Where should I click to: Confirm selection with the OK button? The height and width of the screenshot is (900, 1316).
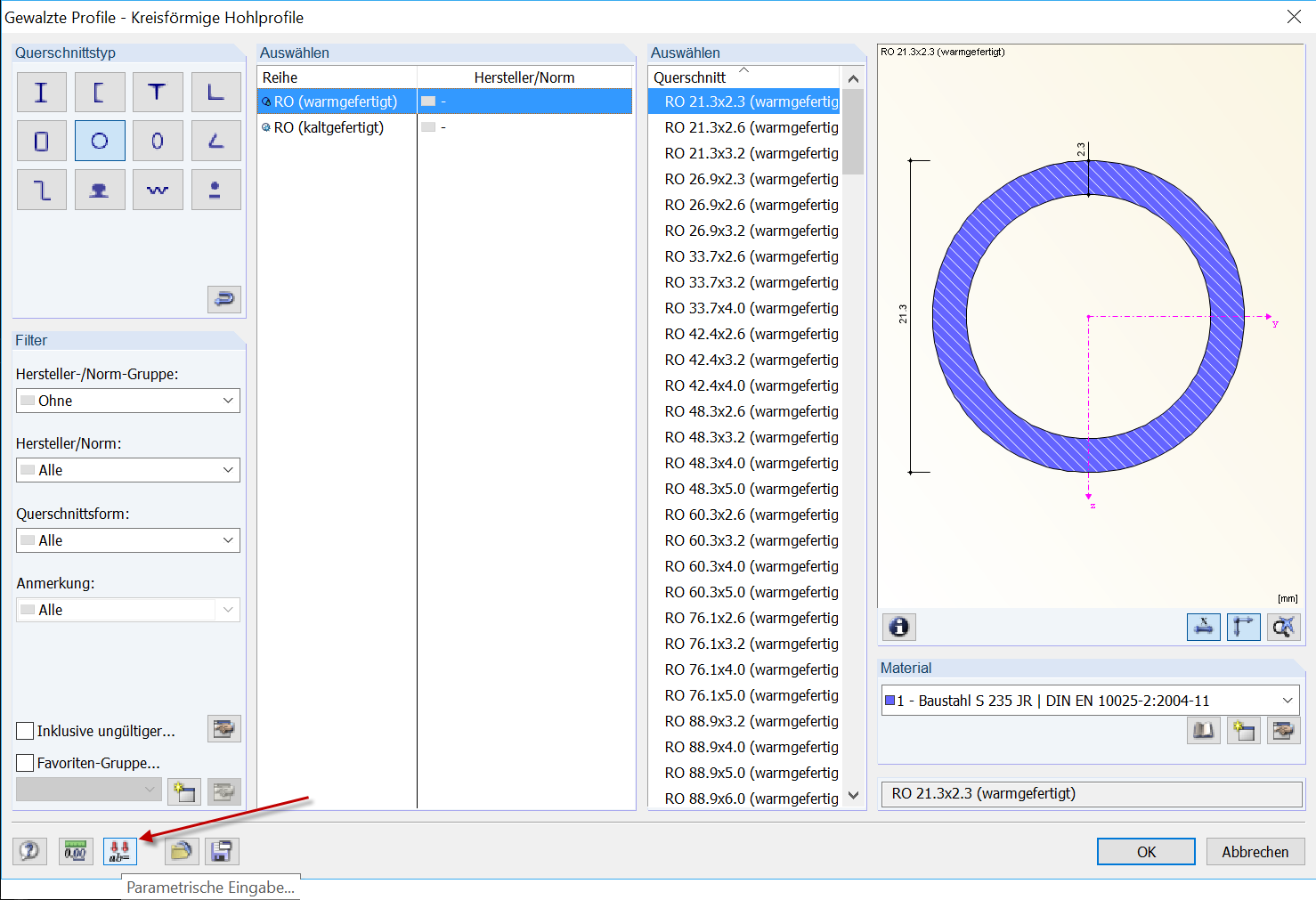[x=1145, y=851]
